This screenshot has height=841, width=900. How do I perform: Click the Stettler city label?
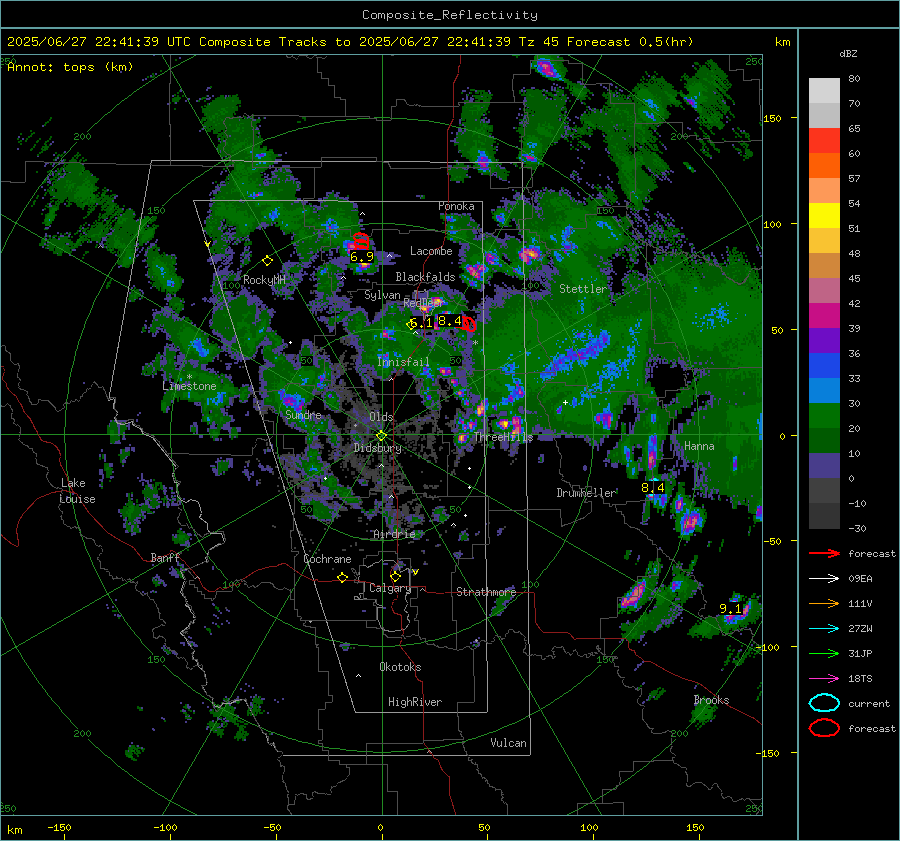[x=583, y=289]
